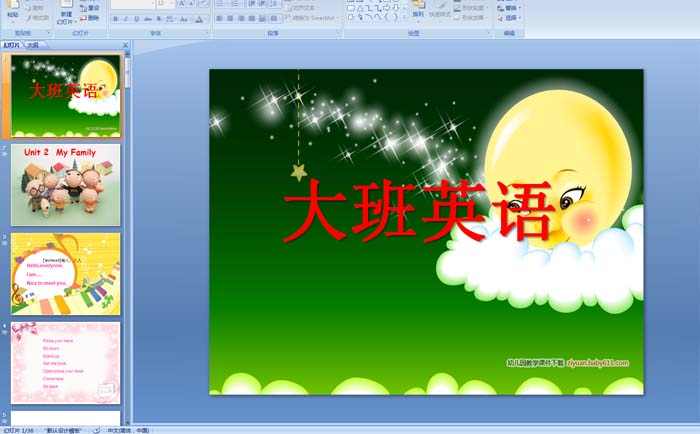Toggle strikethrough formatting
700x434 pixels.
click(147, 19)
